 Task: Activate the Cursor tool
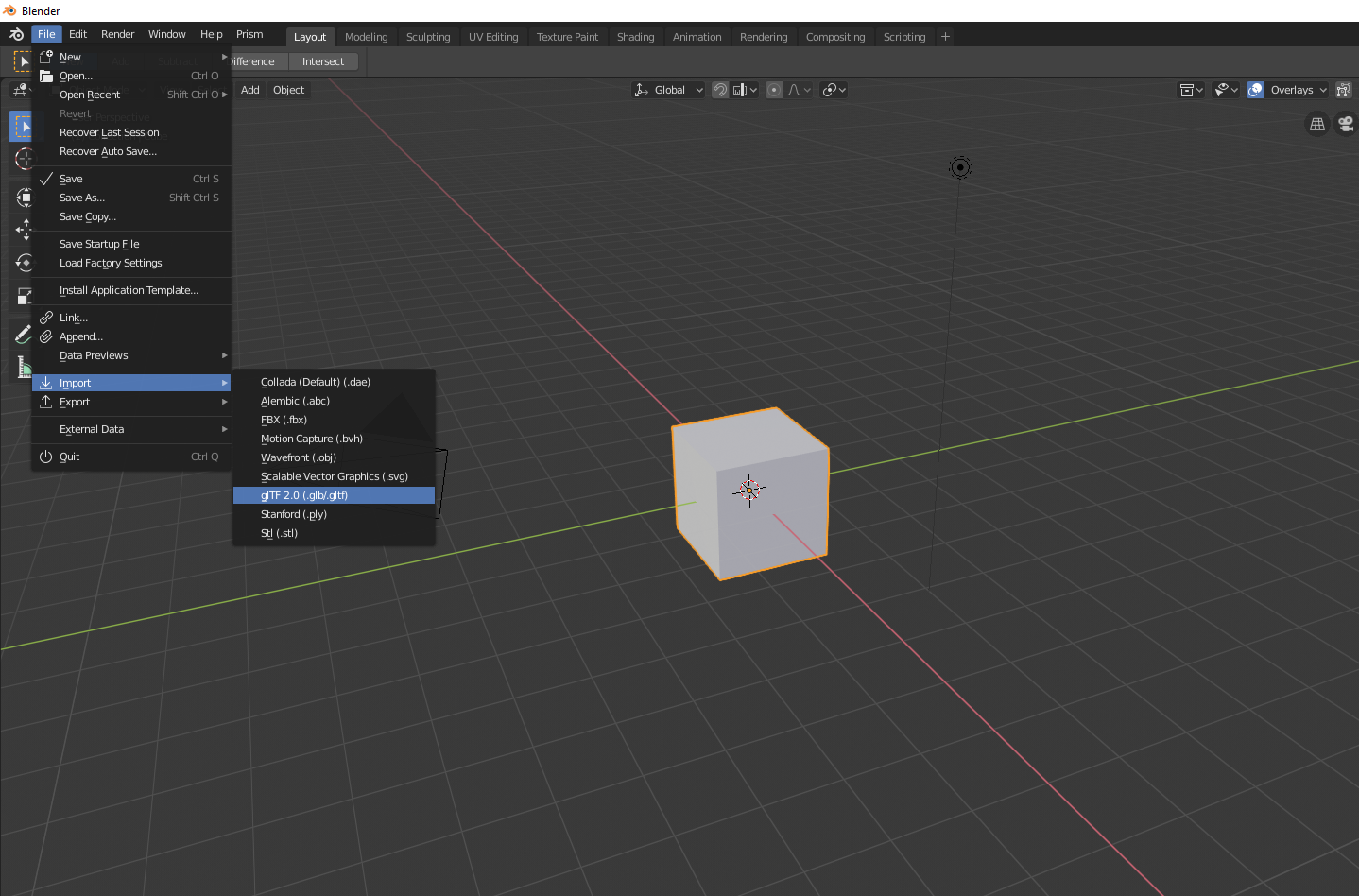pos(24,159)
